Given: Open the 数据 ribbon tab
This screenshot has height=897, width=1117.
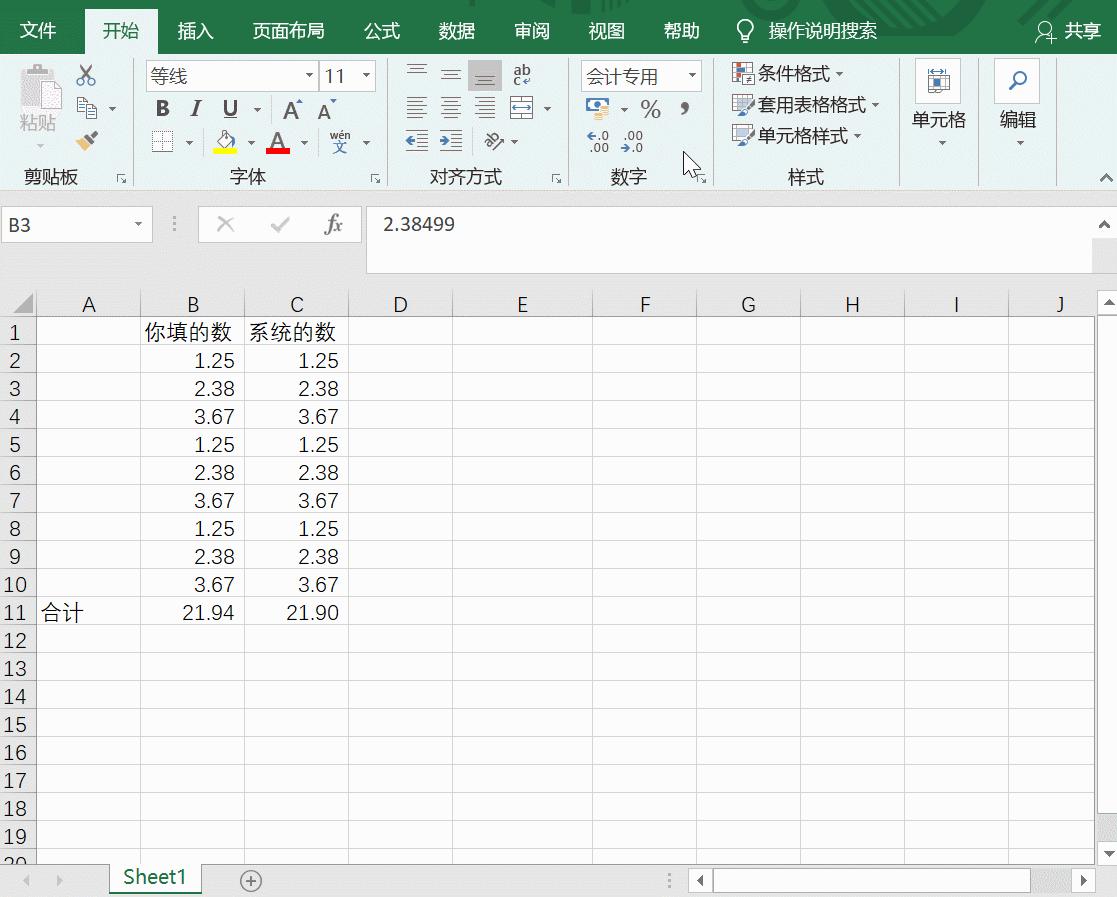Looking at the screenshot, I should (x=457, y=30).
